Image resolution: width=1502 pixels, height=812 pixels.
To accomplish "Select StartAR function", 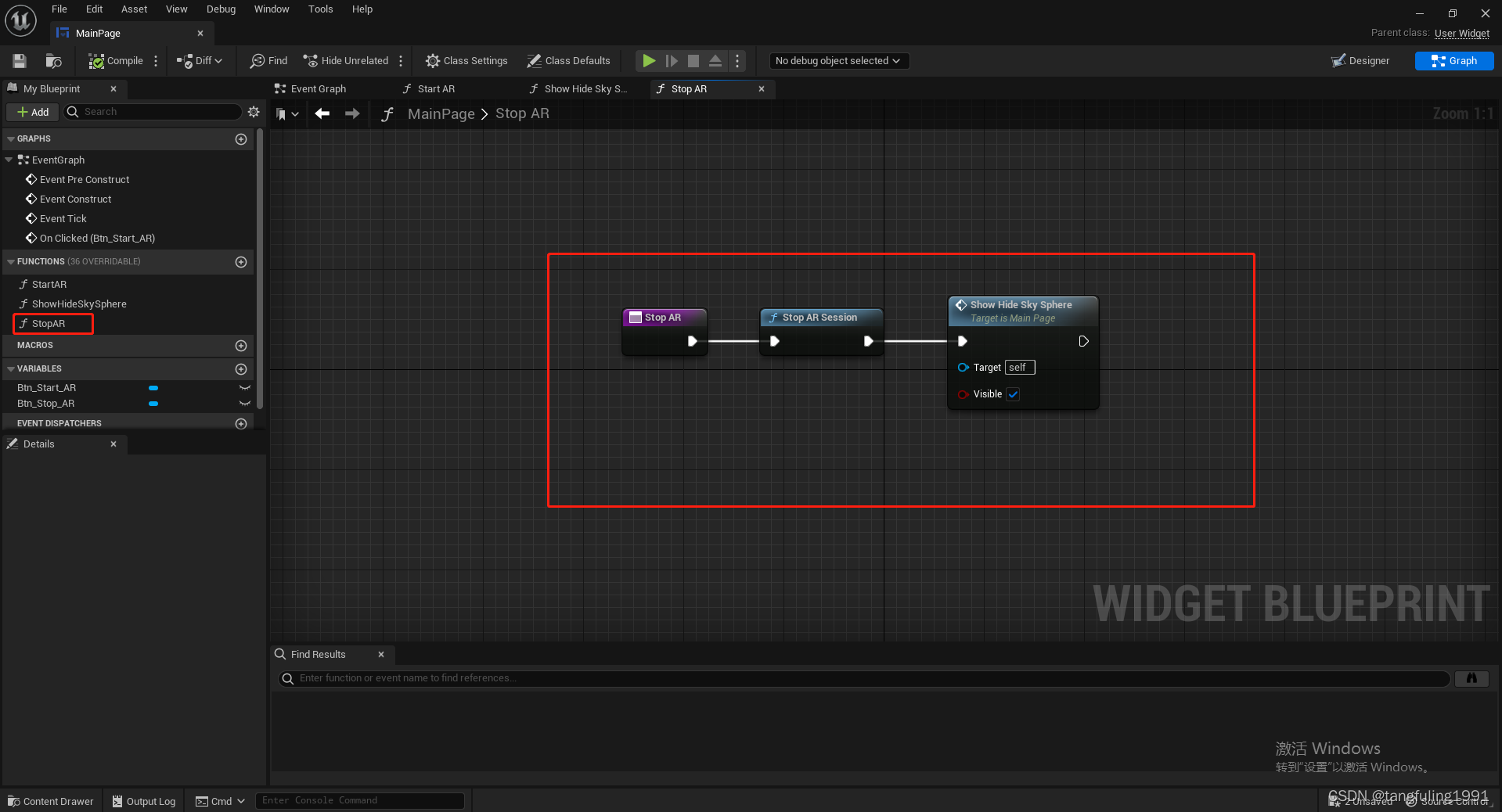I will coord(49,285).
